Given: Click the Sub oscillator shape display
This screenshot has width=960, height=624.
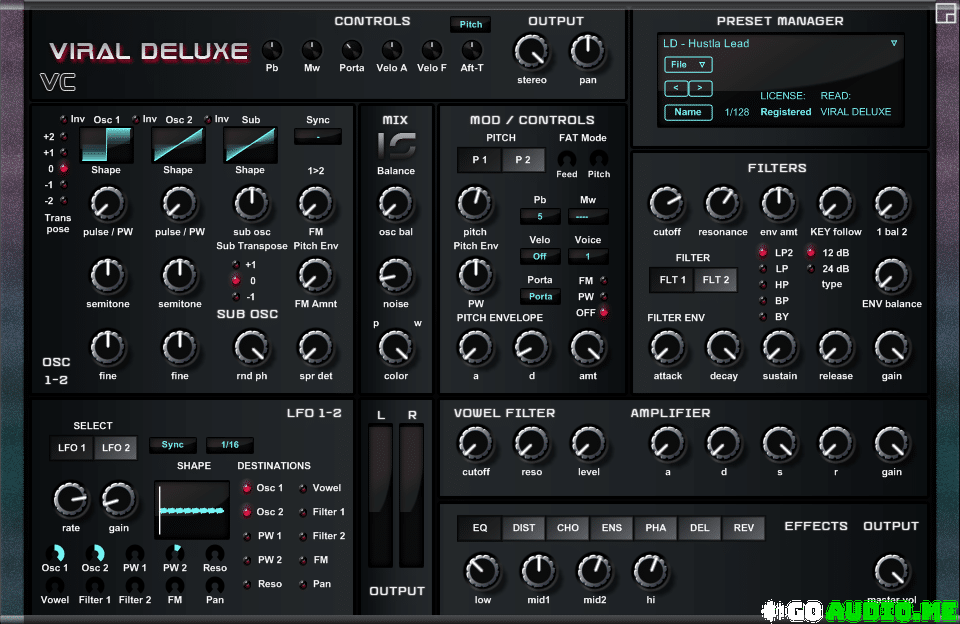Looking at the screenshot, I should 250,145.
